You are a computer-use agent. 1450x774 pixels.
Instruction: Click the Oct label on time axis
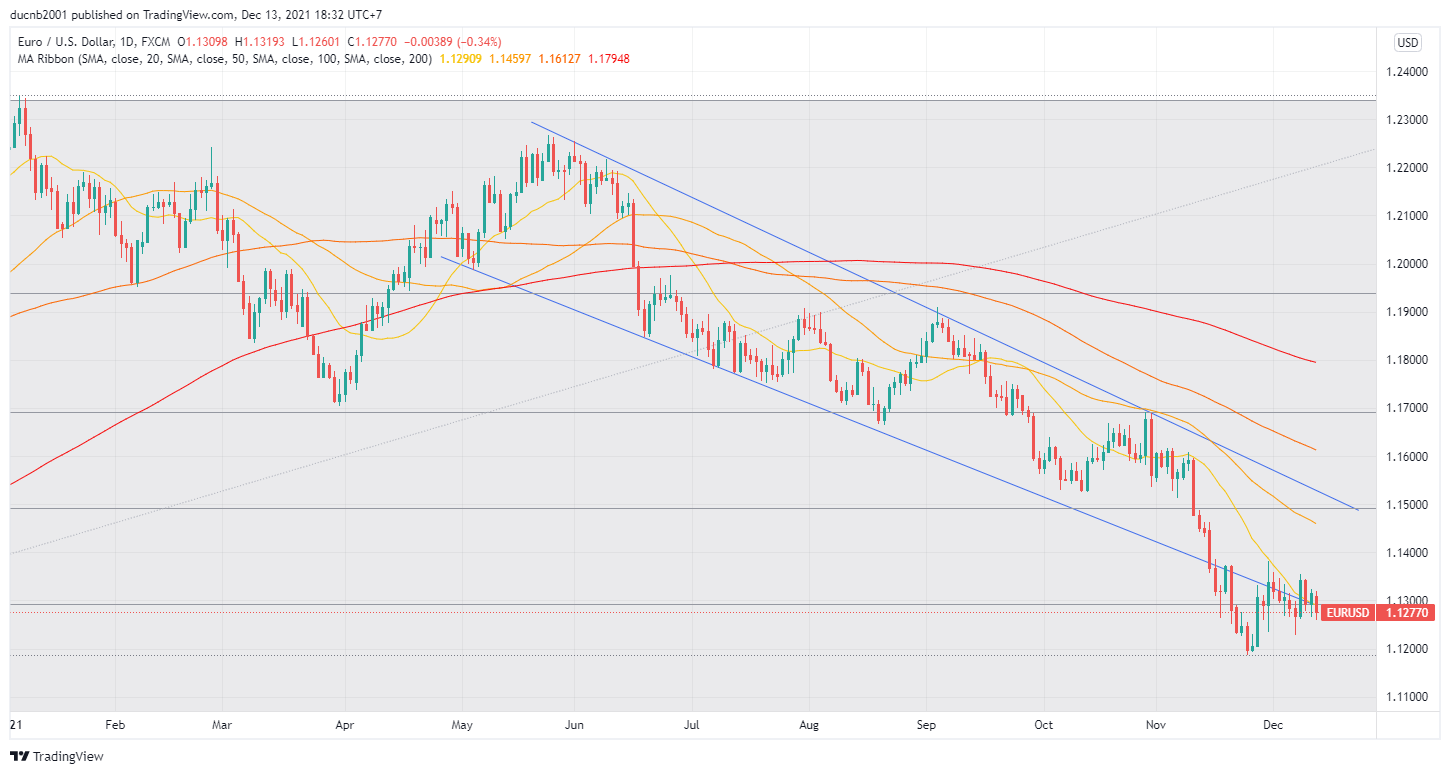tap(1043, 724)
